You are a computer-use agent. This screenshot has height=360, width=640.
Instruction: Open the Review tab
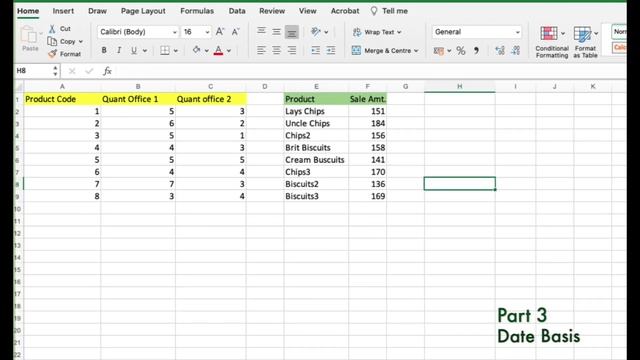(x=272, y=11)
